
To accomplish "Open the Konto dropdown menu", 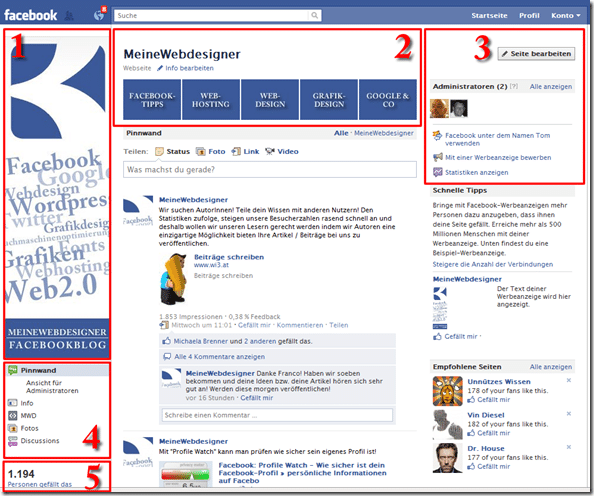I will point(566,16).
